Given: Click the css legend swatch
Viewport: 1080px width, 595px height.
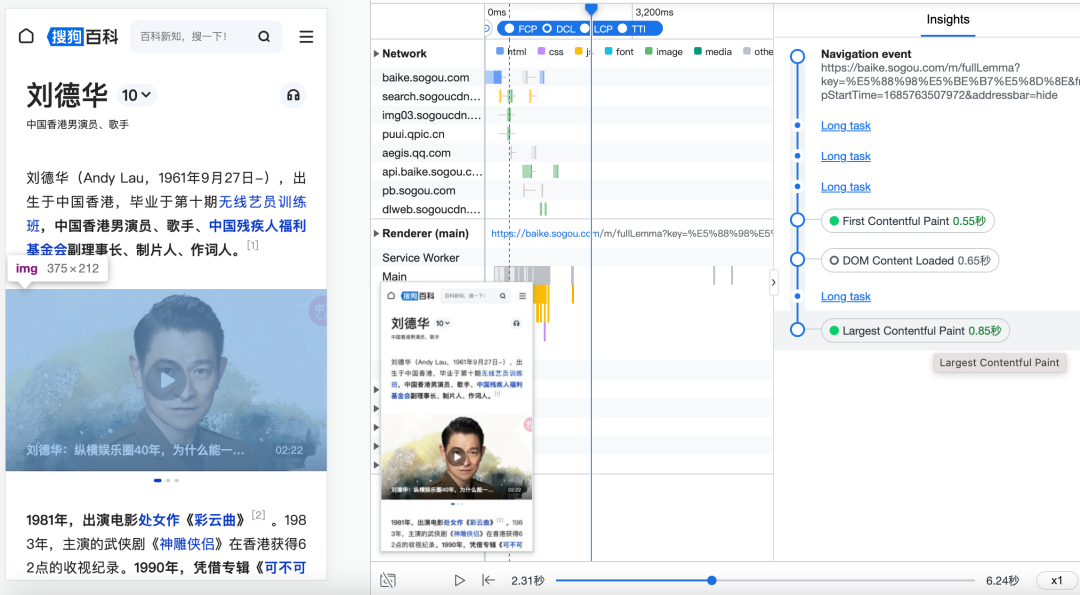Looking at the screenshot, I should 541,51.
